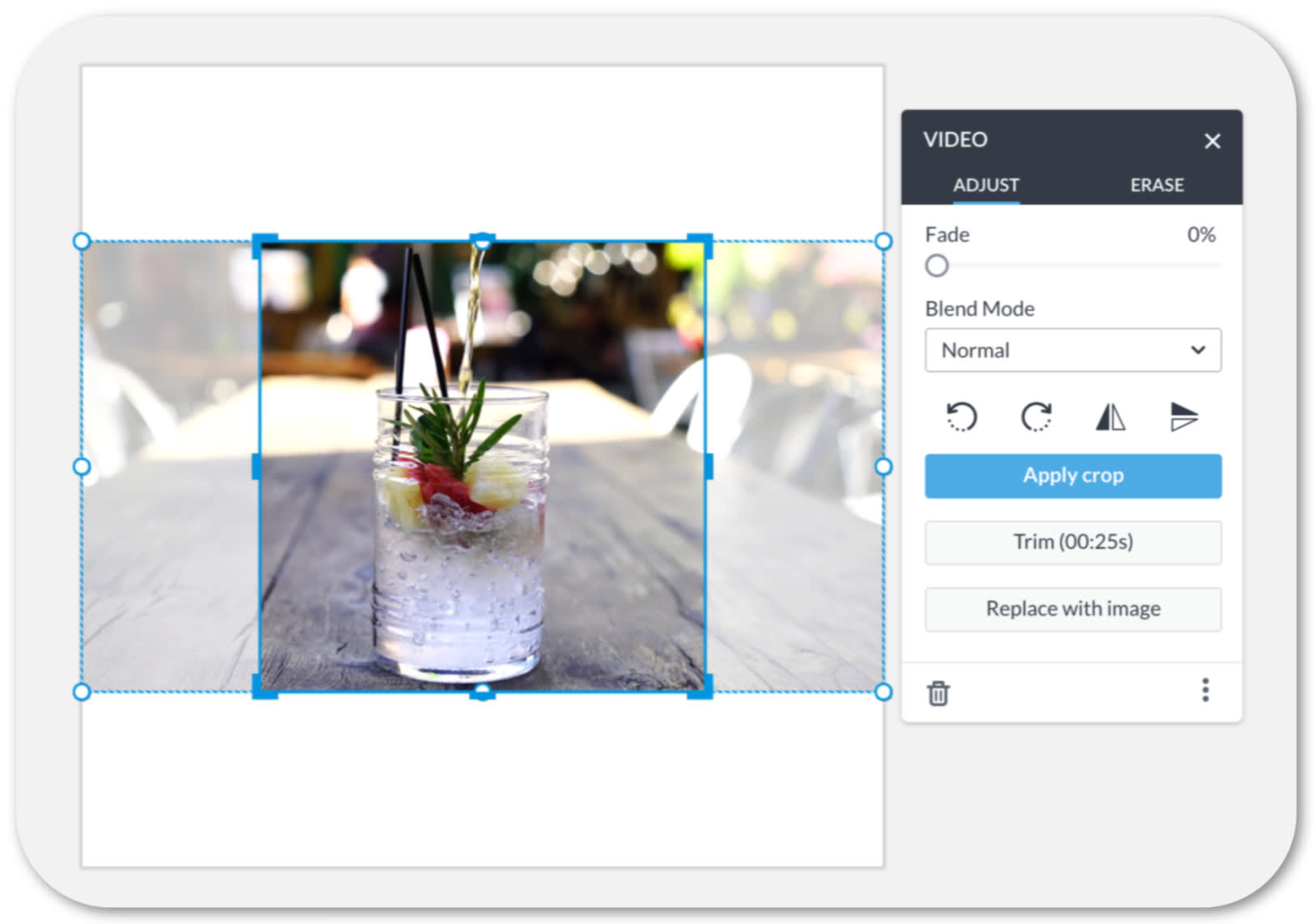Viewport: 1313px width, 924px height.
Task: Close the Video panel
Action: click(1212, 141)
